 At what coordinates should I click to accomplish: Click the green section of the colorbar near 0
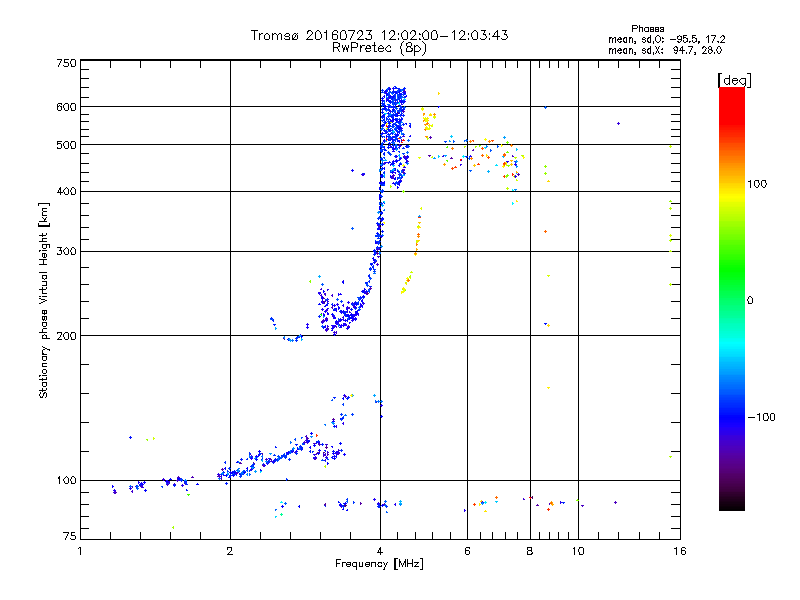pos(732,291)
